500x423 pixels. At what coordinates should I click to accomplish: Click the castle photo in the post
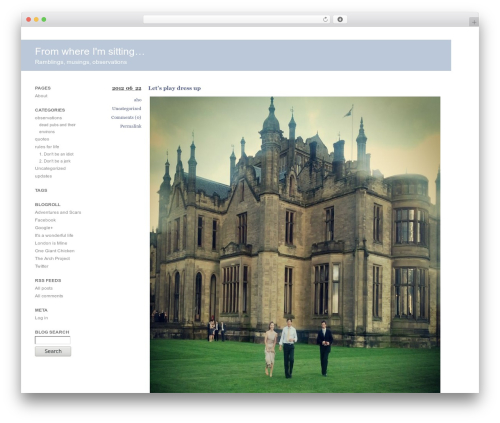tap(295, 244)
